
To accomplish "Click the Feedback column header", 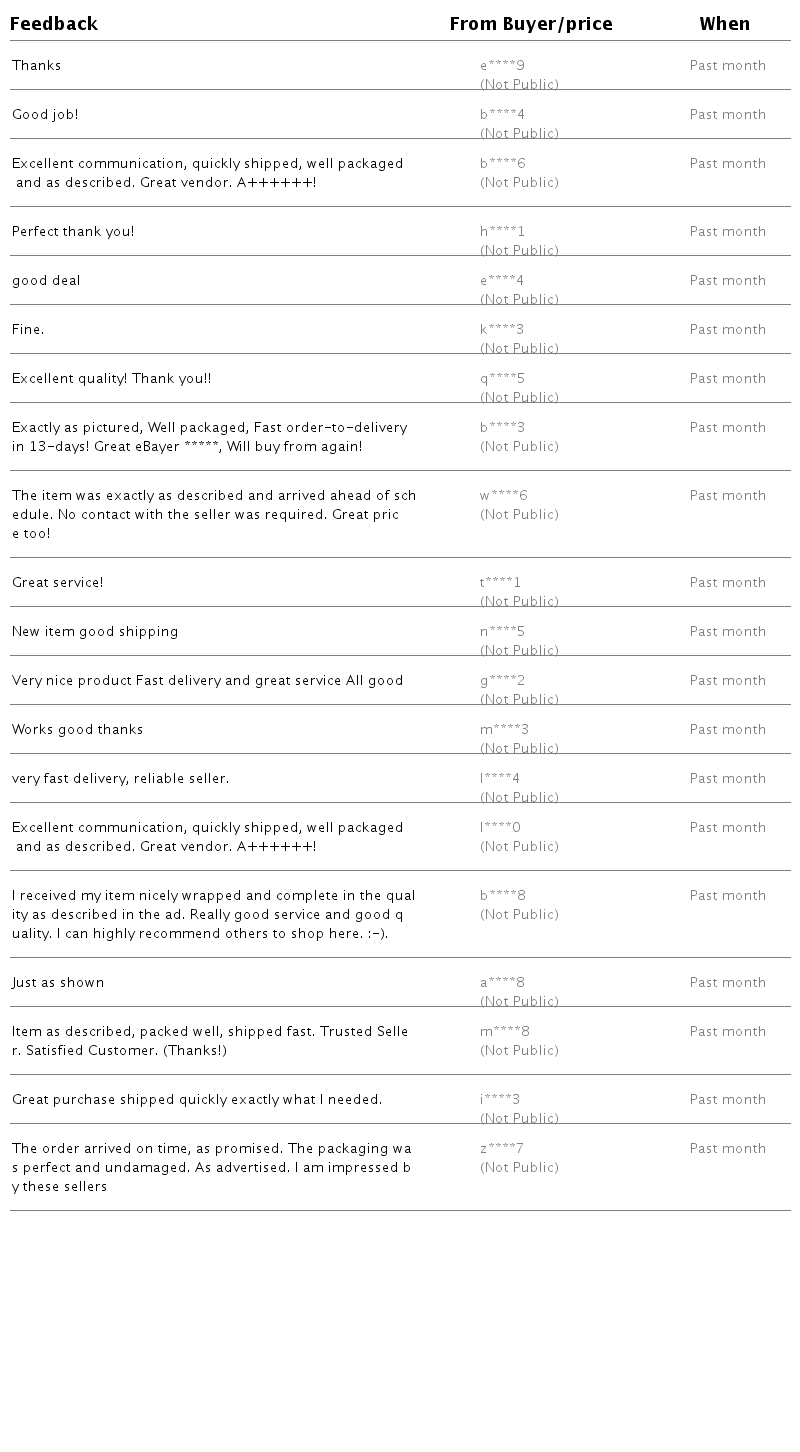I will (x=54, y=24).
